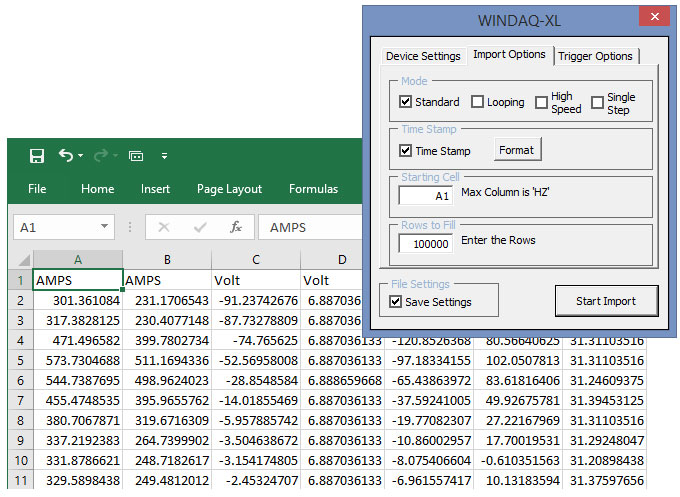
Task: Switch to the Formulas ribbon tab
Action: pyautogui.click(x=314, y=189)
